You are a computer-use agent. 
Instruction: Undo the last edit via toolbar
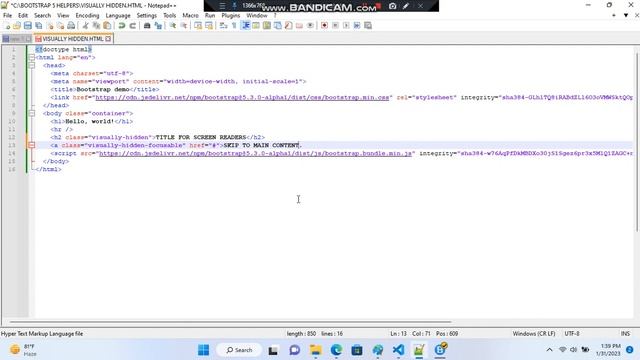tap(122, 25)
